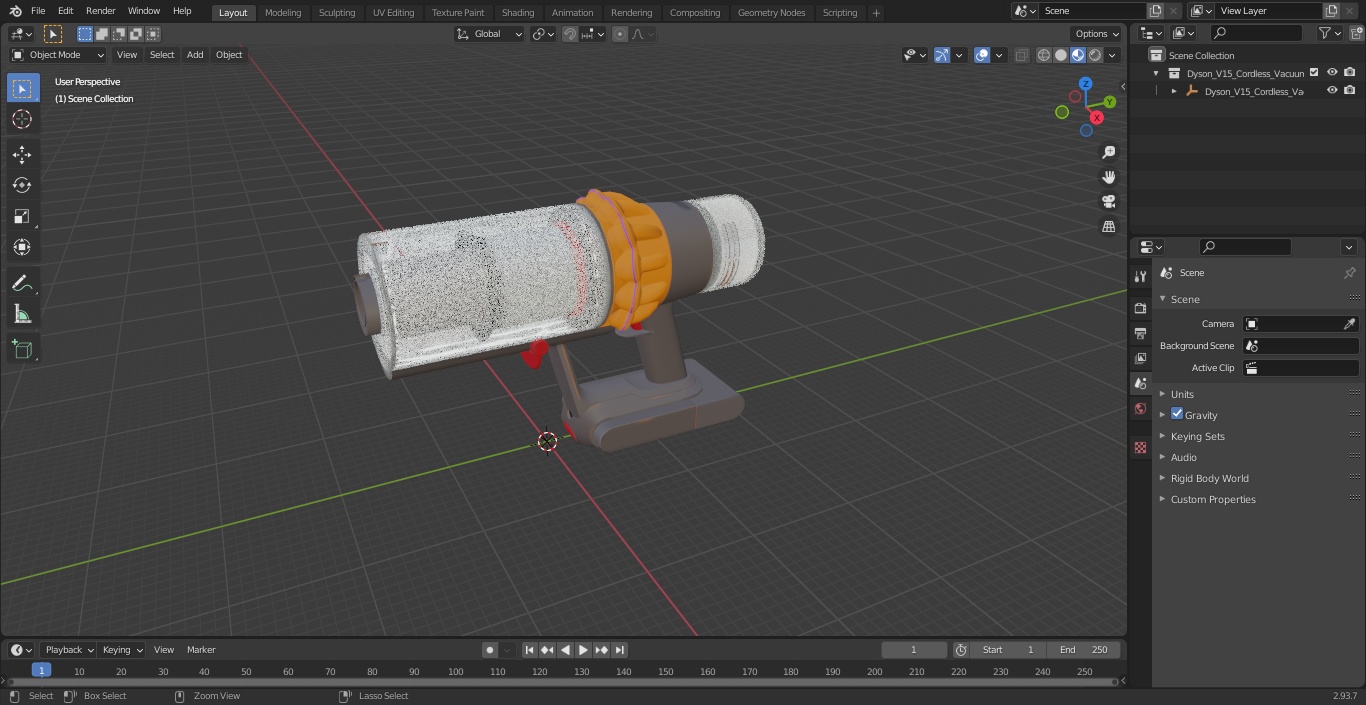The image size is (1366, 705).
Task: Open the Output properties tab
Action: click(1140, 333)
